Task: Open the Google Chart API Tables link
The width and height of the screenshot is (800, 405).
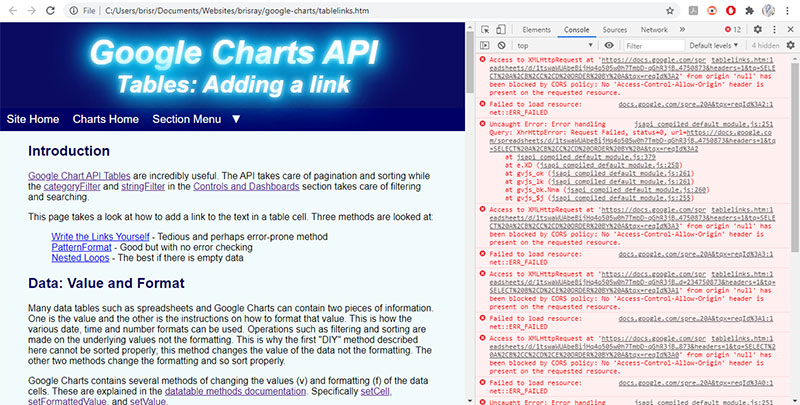Action: coord(79,175)
